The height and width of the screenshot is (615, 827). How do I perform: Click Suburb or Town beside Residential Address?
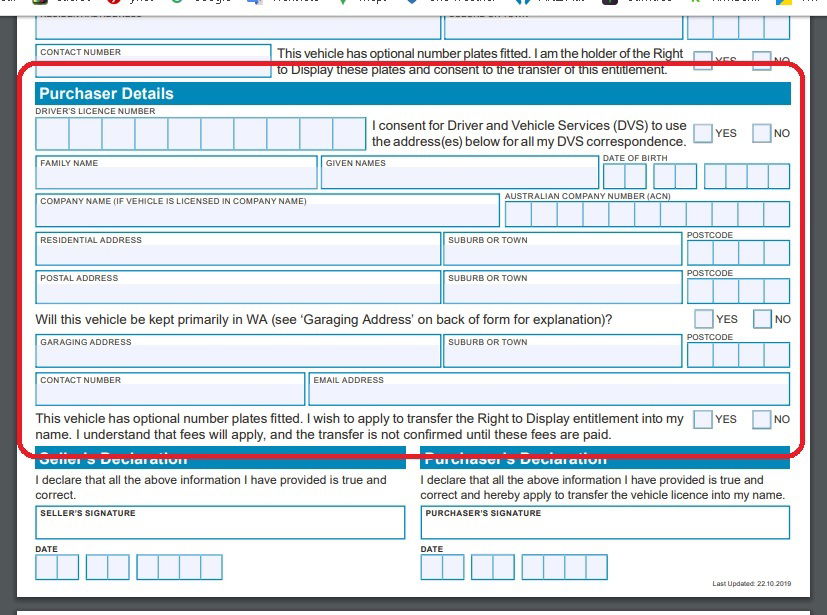coord(563,249)
